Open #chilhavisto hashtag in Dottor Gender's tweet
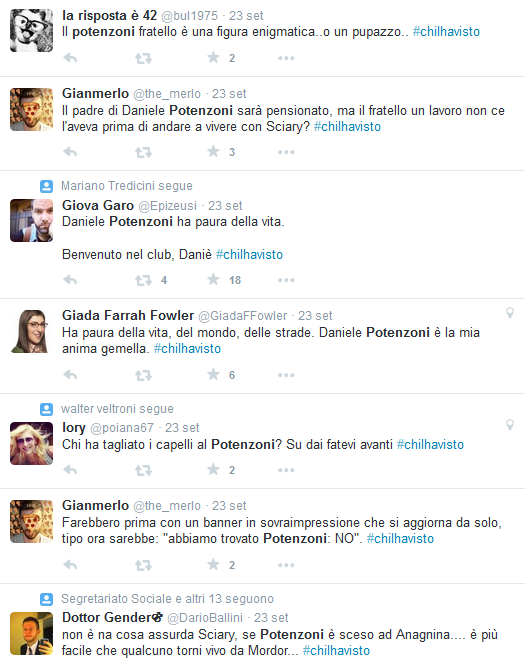525x668 pixels. tap(336, 651)
